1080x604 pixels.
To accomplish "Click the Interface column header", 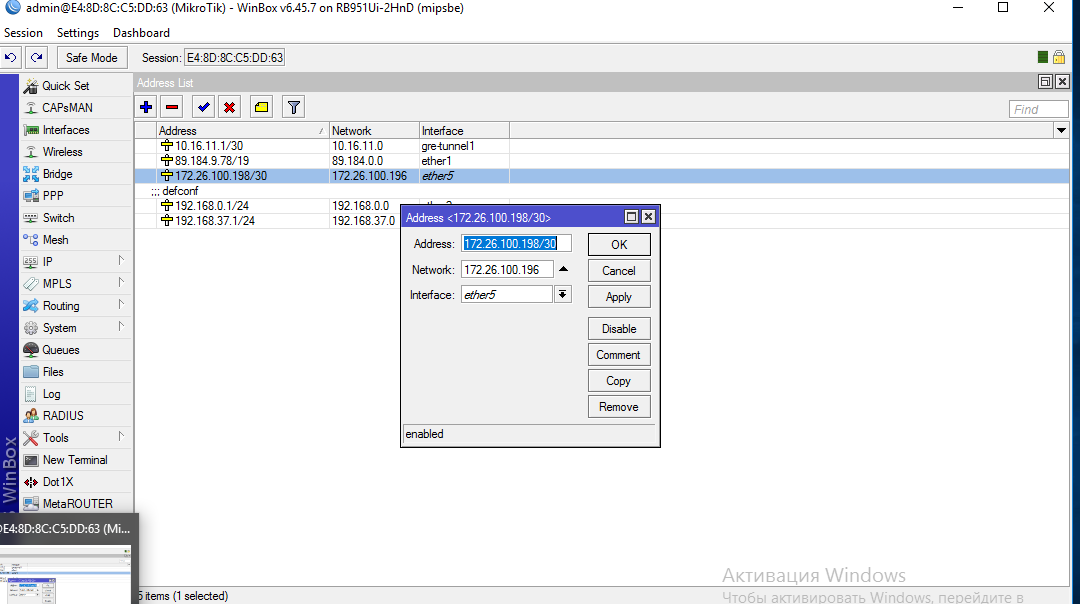I will click(x=464, y=131).
